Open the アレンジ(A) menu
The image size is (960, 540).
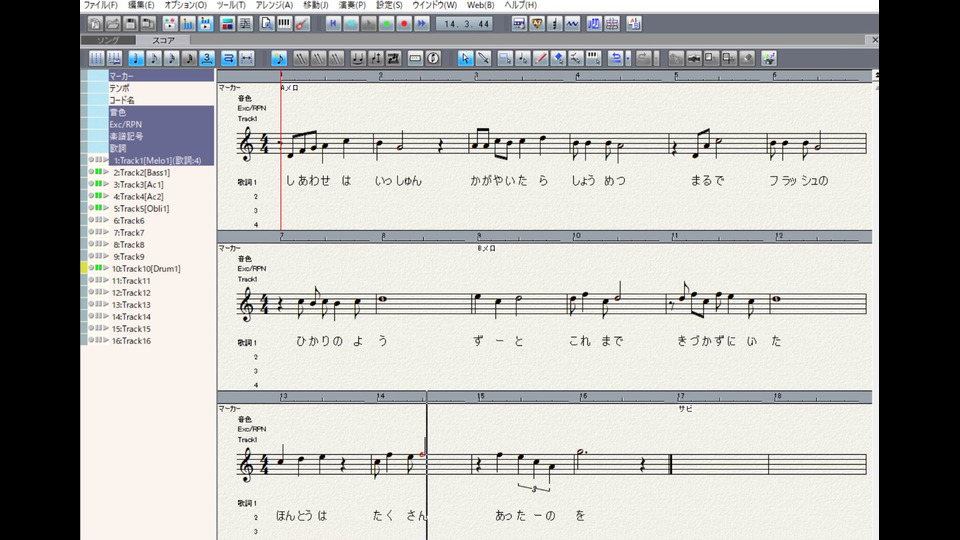[274, 5]
